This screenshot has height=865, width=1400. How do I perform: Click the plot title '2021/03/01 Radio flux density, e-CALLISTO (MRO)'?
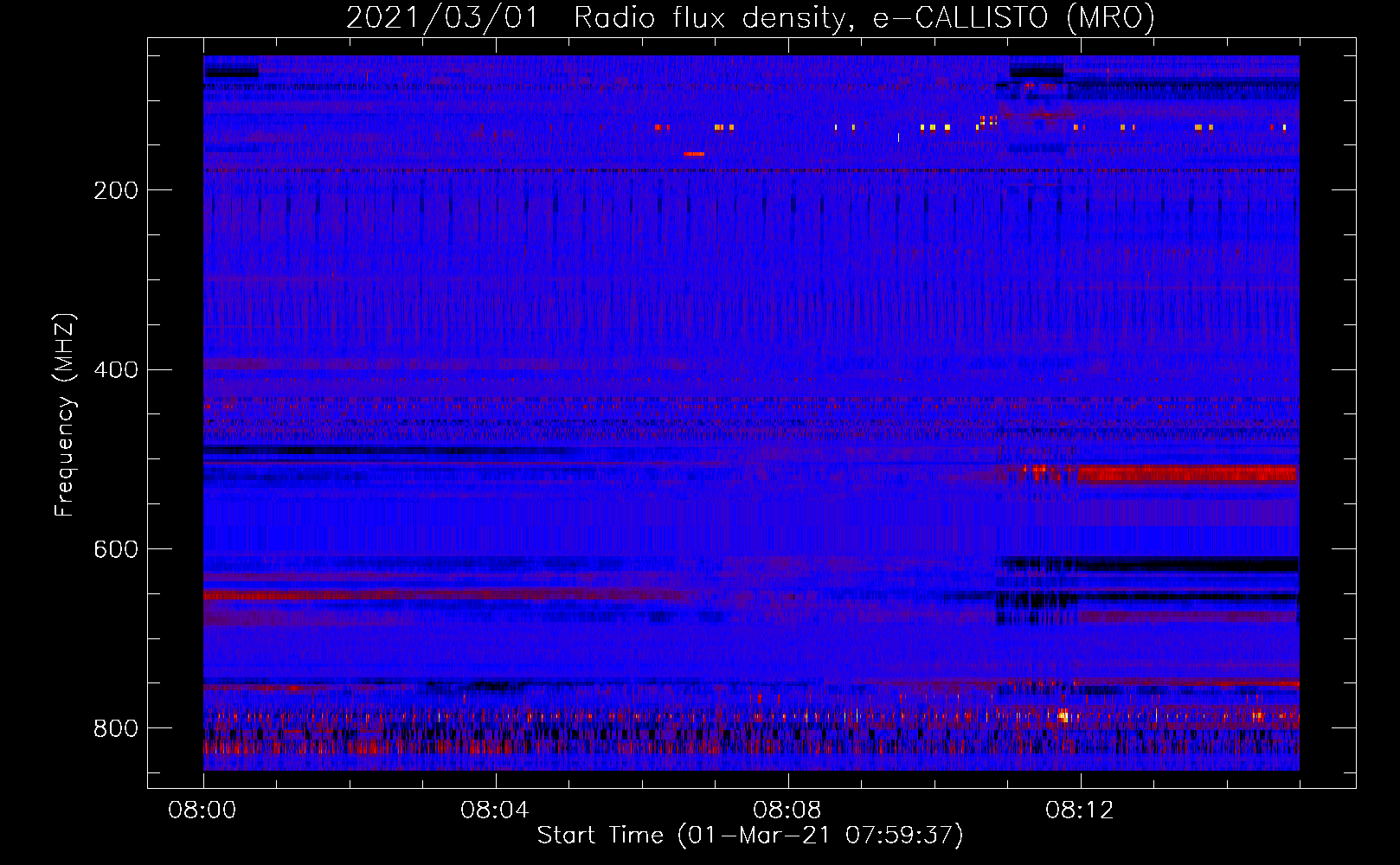click(750, 18)
